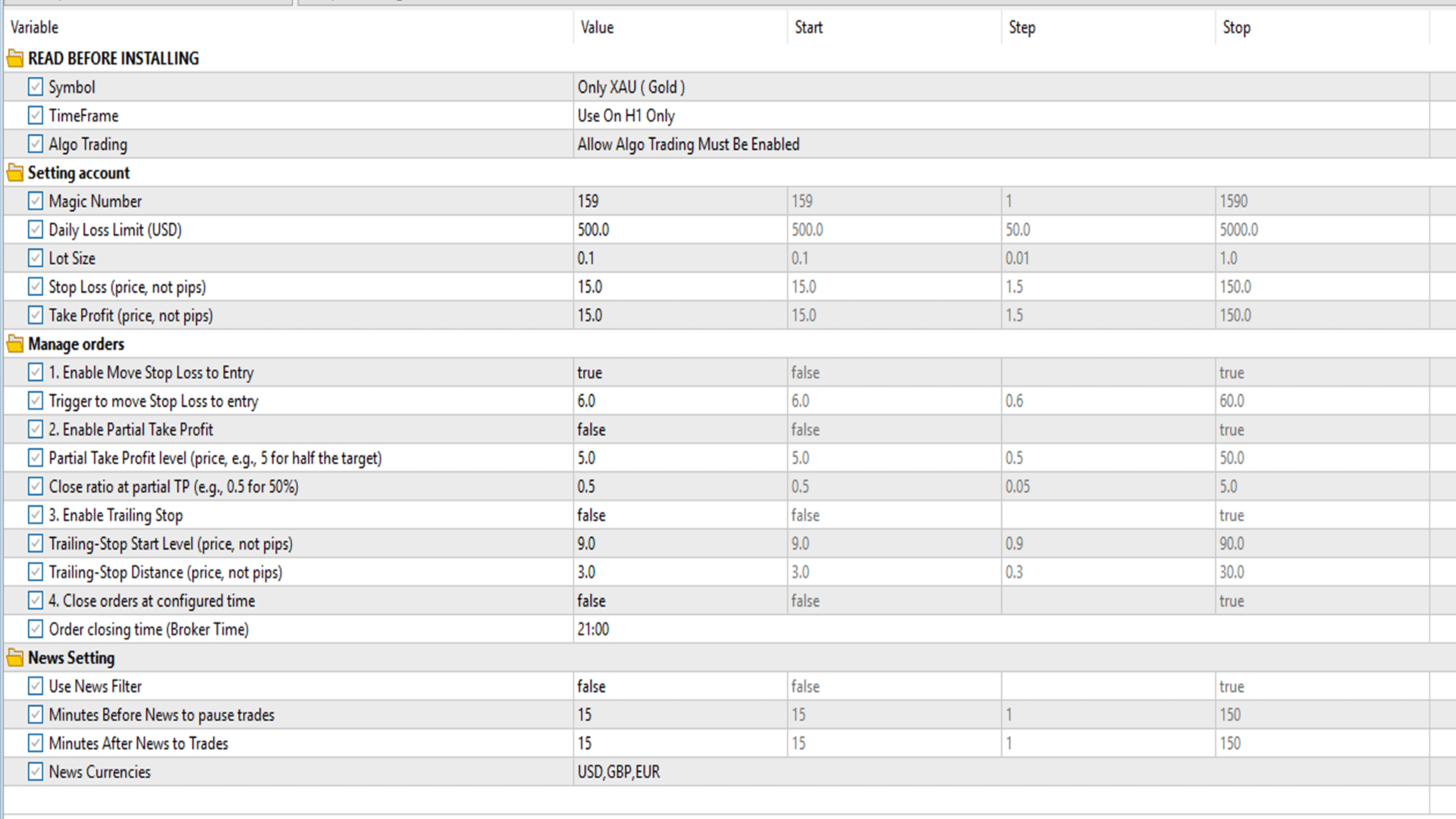This screenshot has width=1456, height=819.
Task: Click the Setting account folder icon
Action: click(x=15, y=173)
